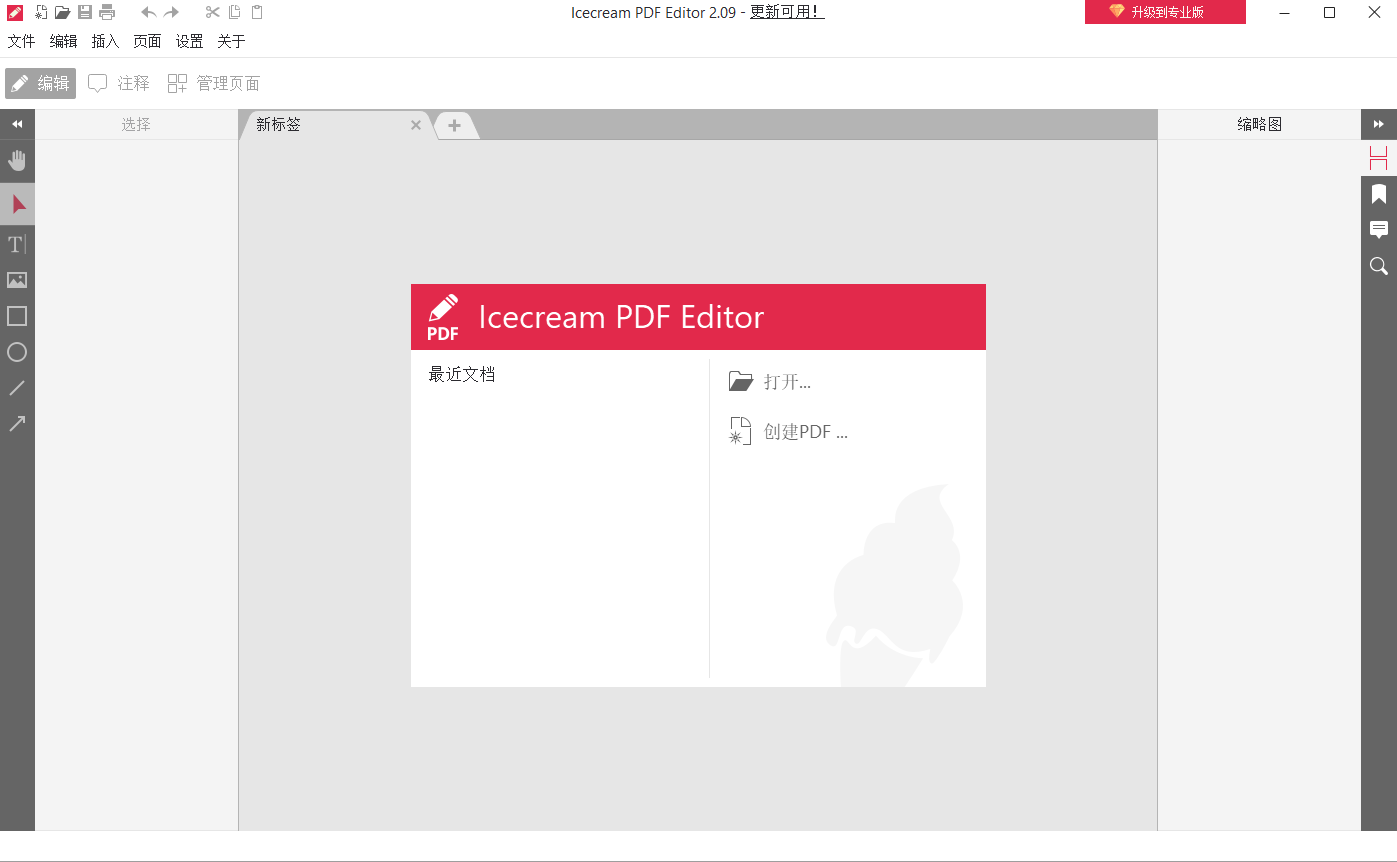Select the Line drawing tool
This screenshot has width=1397, height=862.
tap(17, 388)
